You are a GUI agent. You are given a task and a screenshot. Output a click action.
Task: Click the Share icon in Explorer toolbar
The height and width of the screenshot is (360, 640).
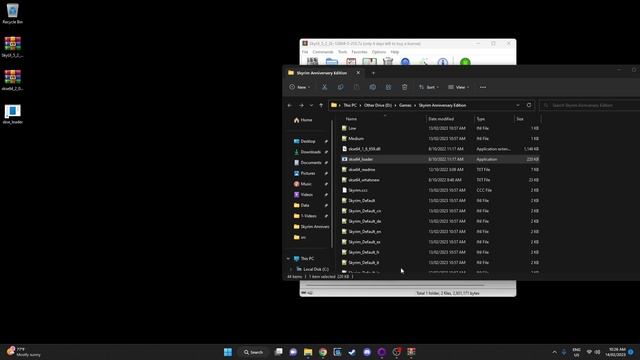(x=389, y=87)
